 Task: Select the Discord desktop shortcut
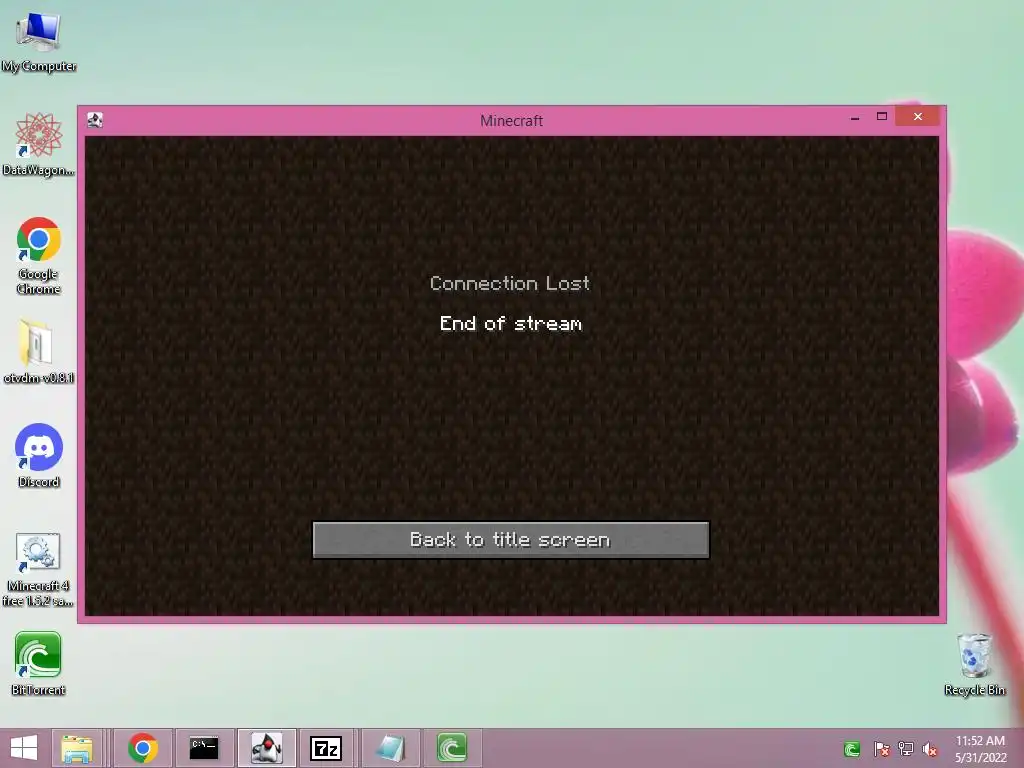point(39,456)
